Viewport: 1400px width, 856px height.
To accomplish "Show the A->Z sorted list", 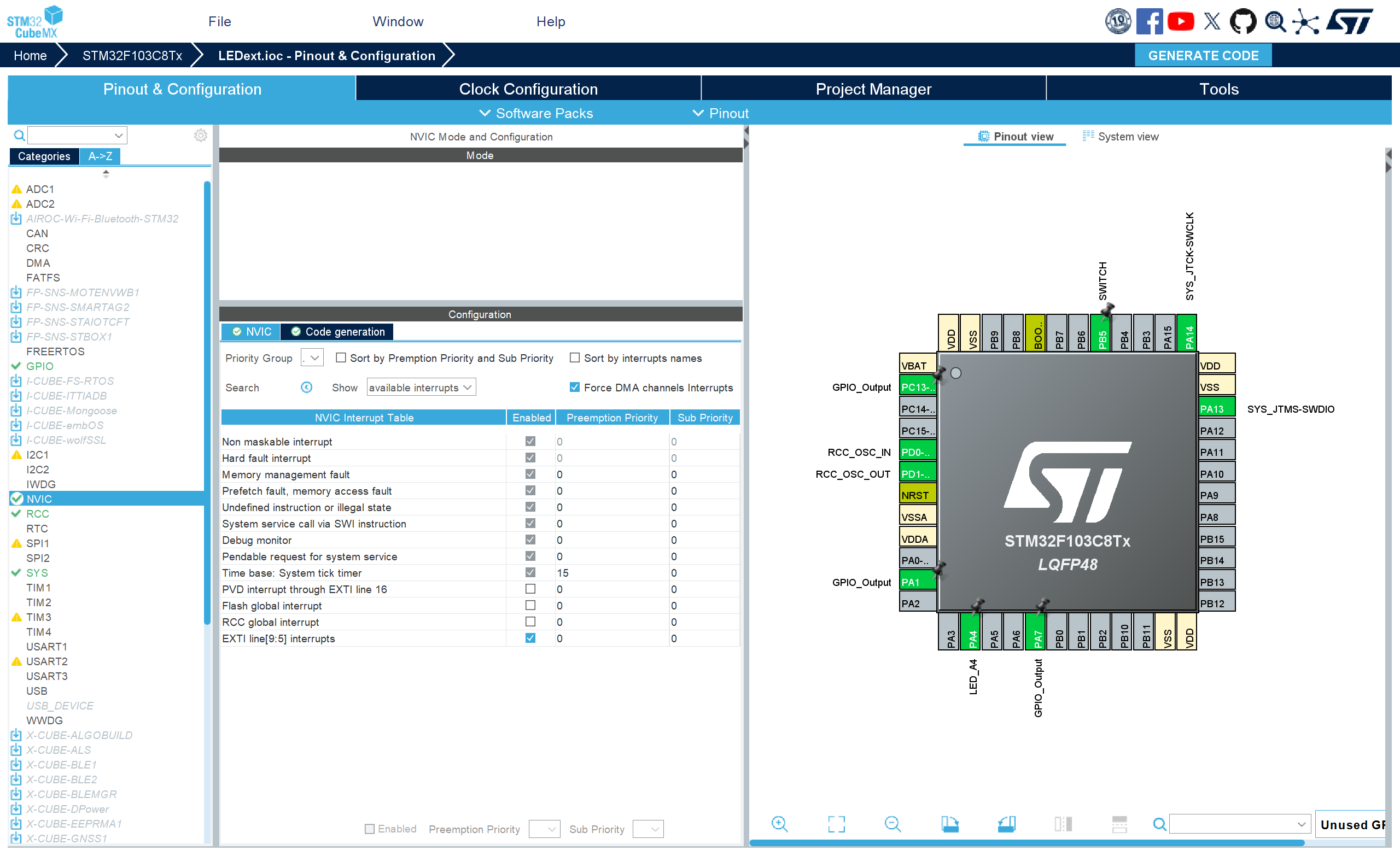I will tap(100, 156).
